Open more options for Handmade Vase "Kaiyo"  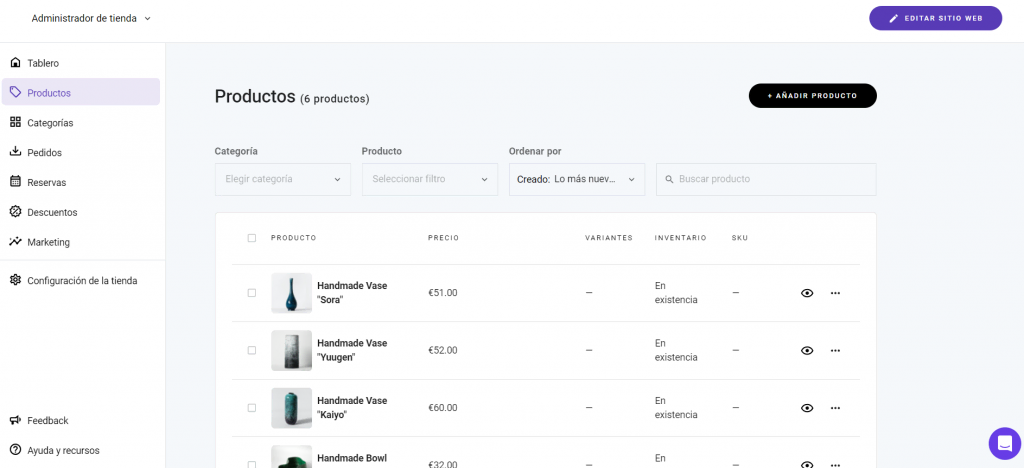[835, 408]
